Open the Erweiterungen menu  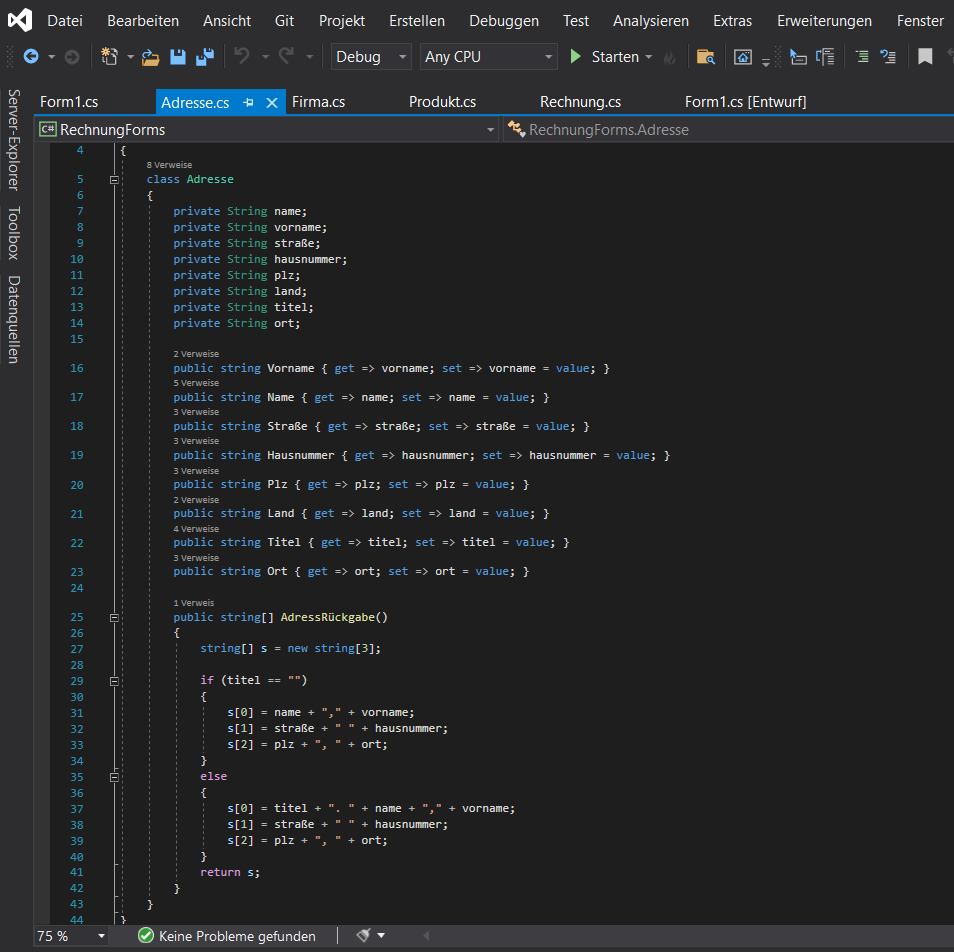coord(824,21)
